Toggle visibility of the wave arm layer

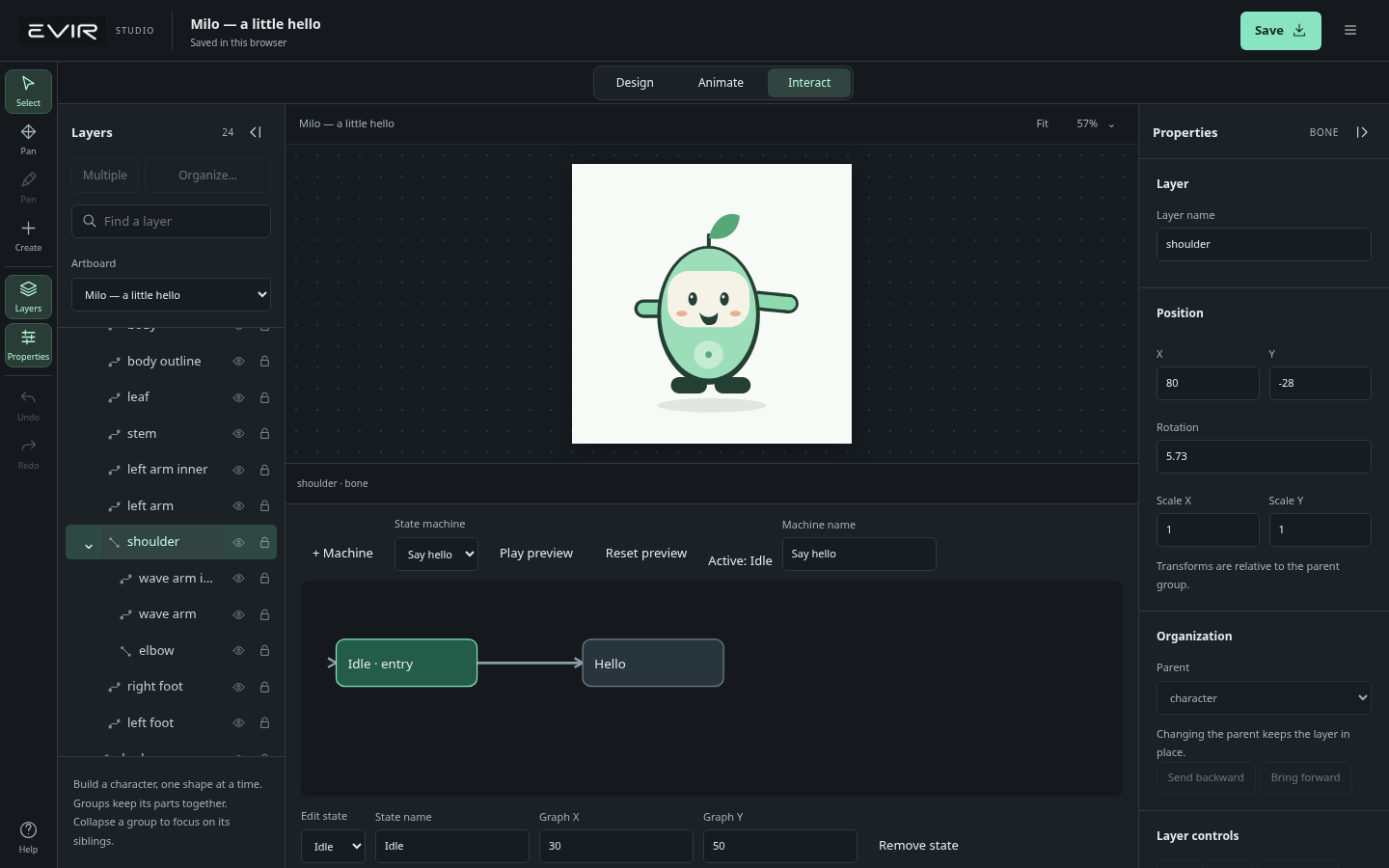(x=238, y=614)
